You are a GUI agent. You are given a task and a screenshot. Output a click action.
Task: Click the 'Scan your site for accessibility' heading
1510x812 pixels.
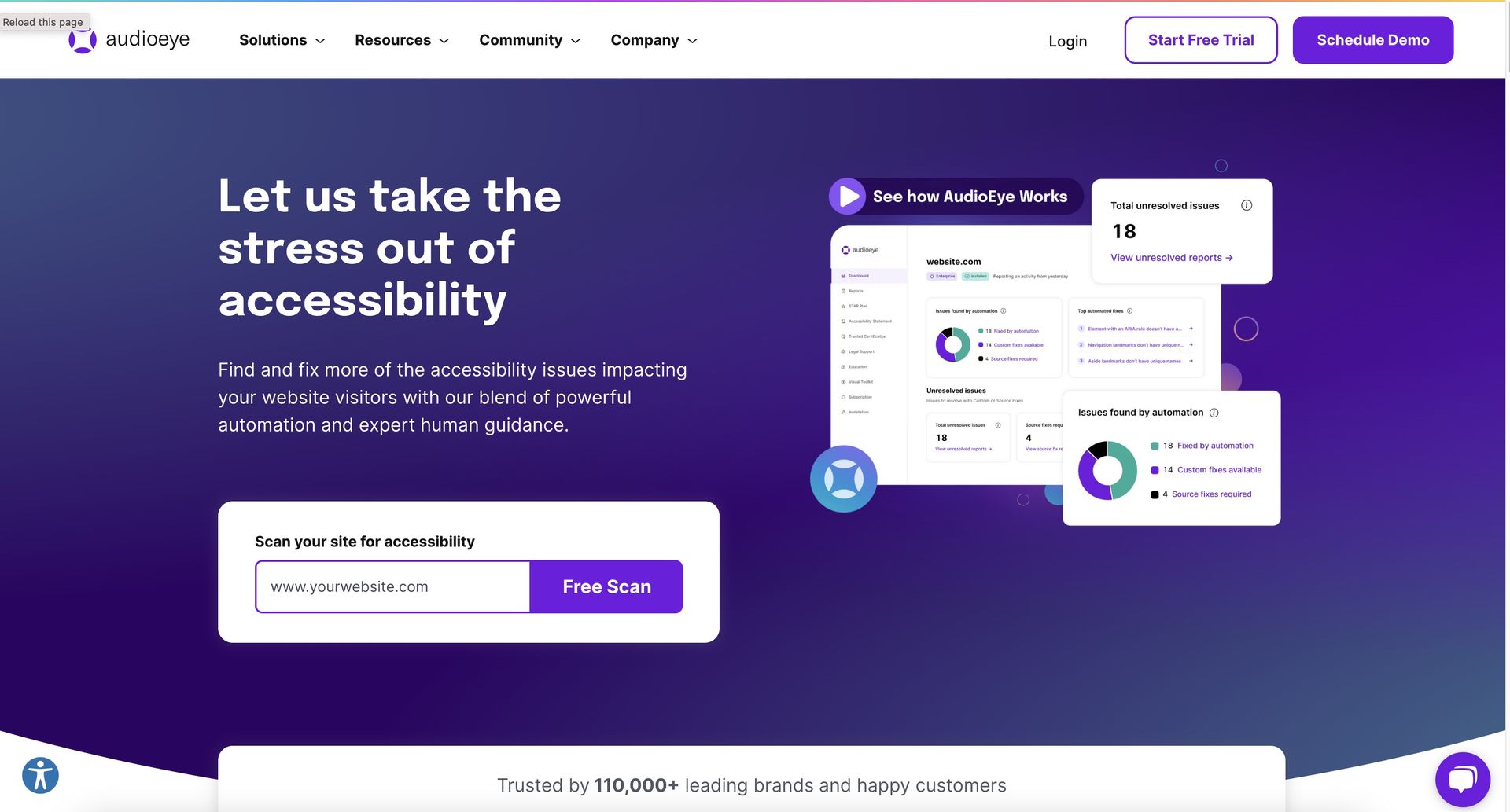pos(365,542)
